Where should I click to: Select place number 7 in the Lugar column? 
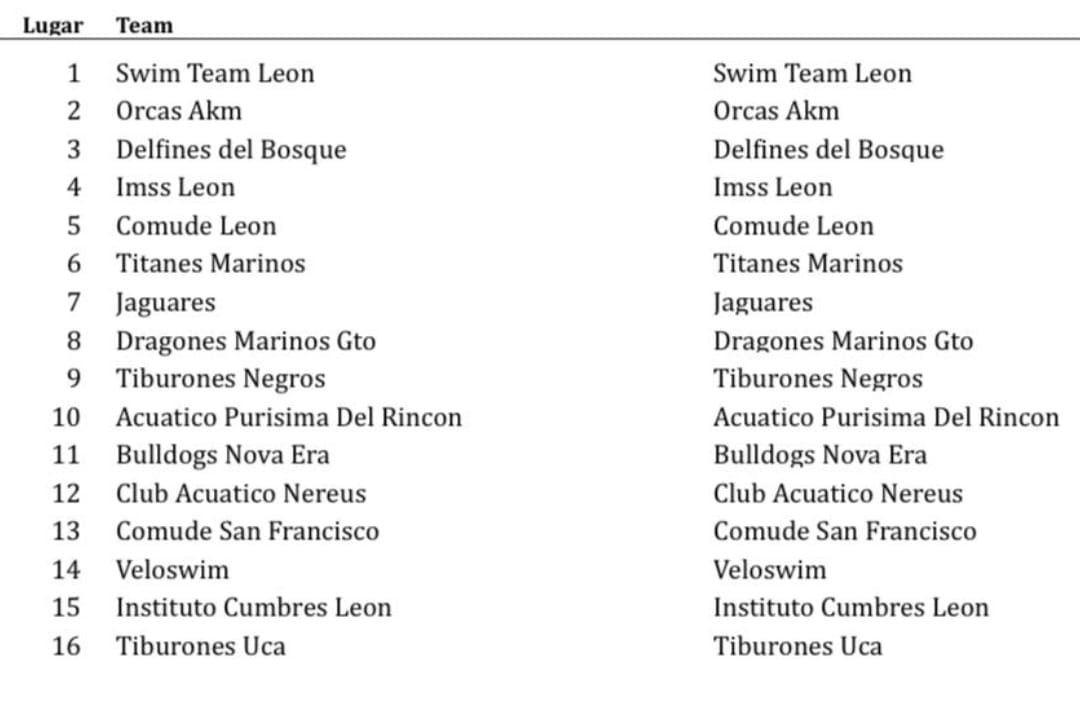click(x=73, y=302)
